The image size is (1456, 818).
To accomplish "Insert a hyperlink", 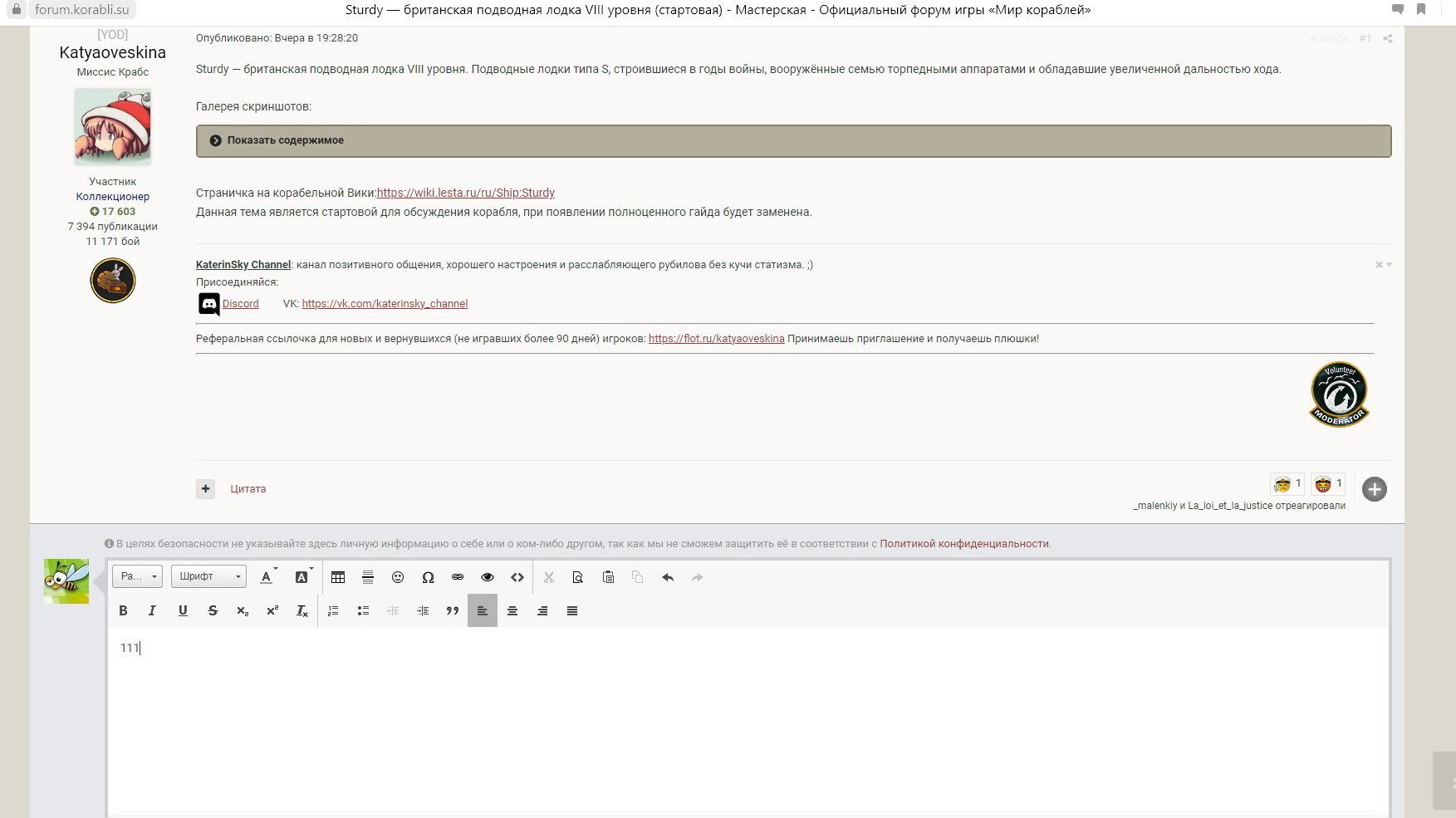I will [x=458, y=577].
